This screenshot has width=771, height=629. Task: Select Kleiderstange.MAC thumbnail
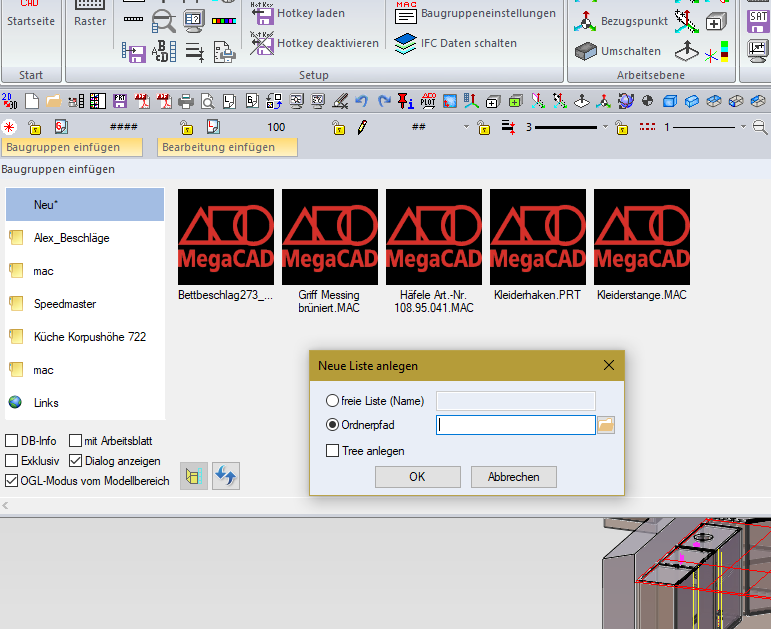[x=642, y=237]
